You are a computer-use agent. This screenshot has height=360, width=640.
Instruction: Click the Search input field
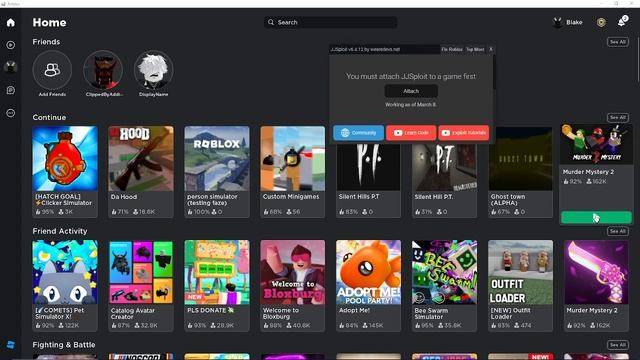[x=331, y=22]
